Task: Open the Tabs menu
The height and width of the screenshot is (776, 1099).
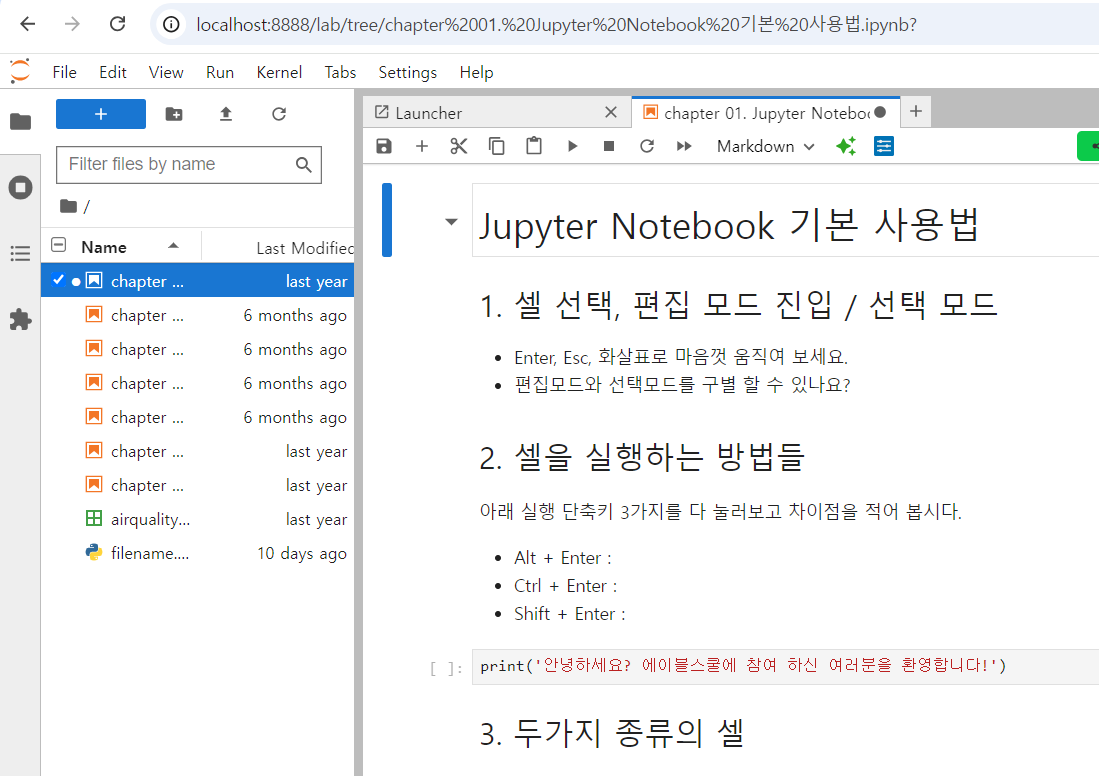Action: (x=340, y=72)
